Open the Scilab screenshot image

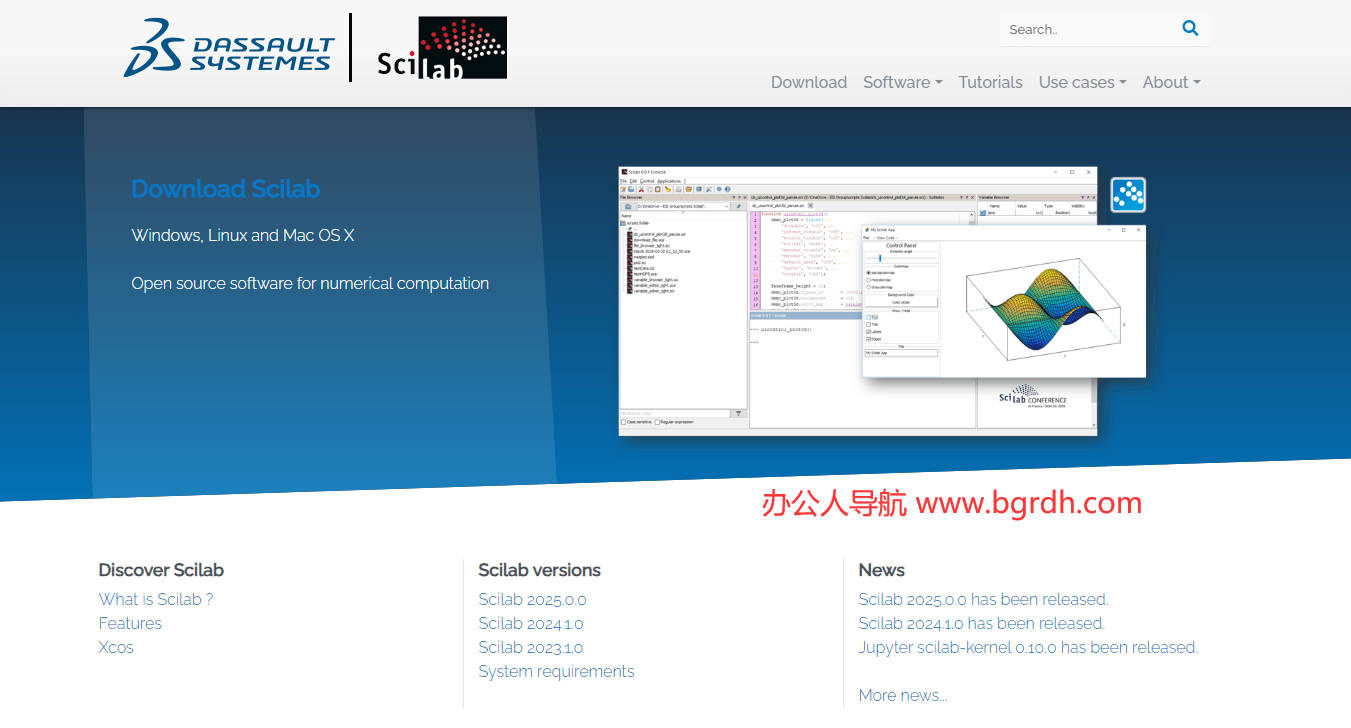click(x=857, y=301)
